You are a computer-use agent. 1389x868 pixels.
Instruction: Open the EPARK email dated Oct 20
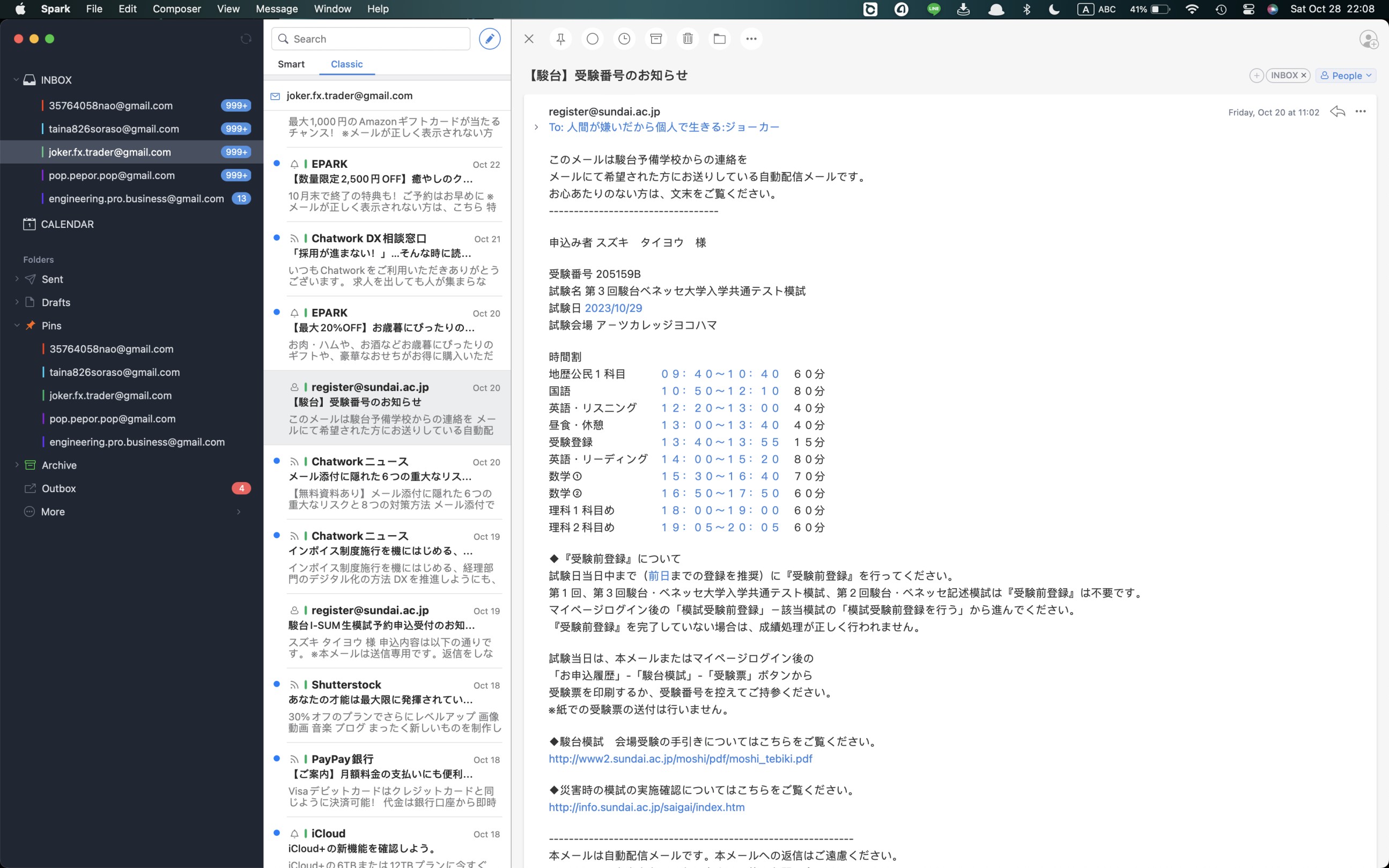(x=387, y=333)
